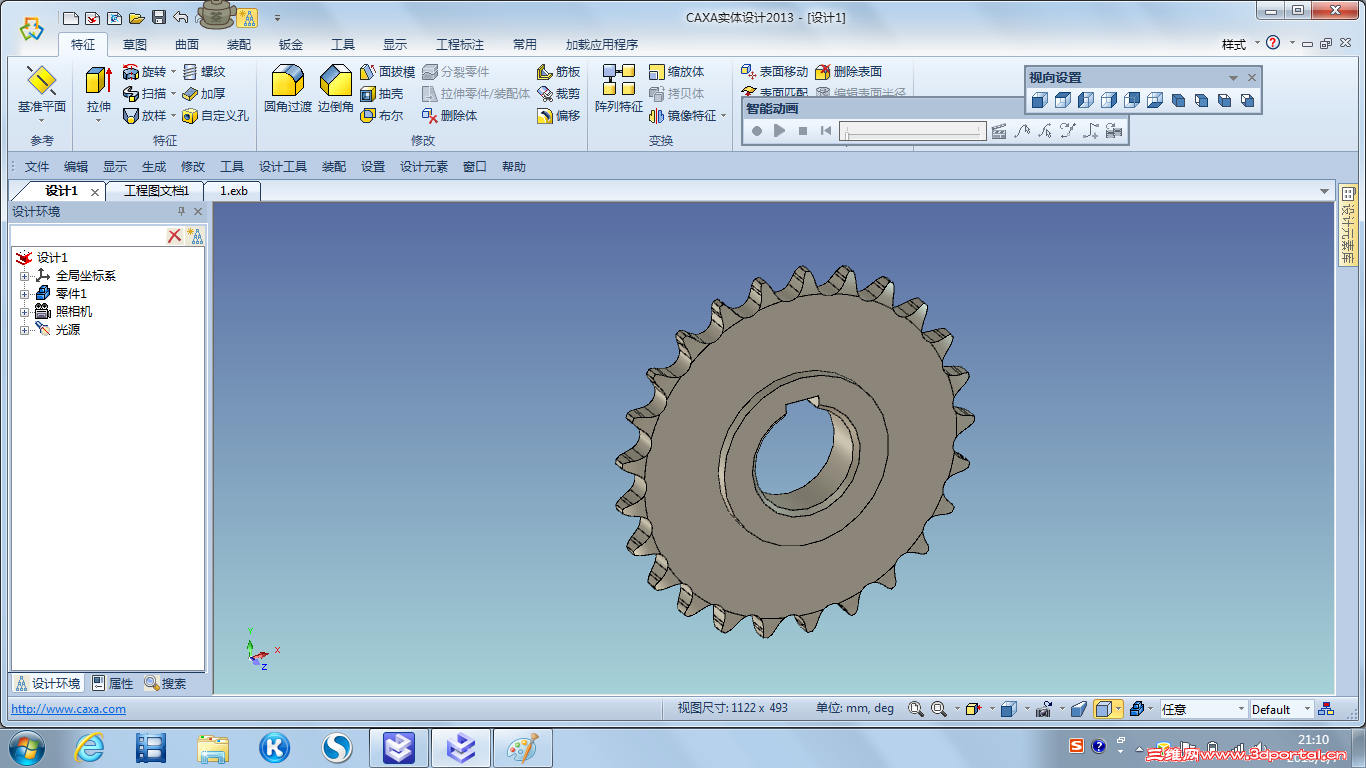Image resolution: width=1366 pixels, height=768 pixels.
Task: Open the 设计工具 menu
Action: click(283, 167)
